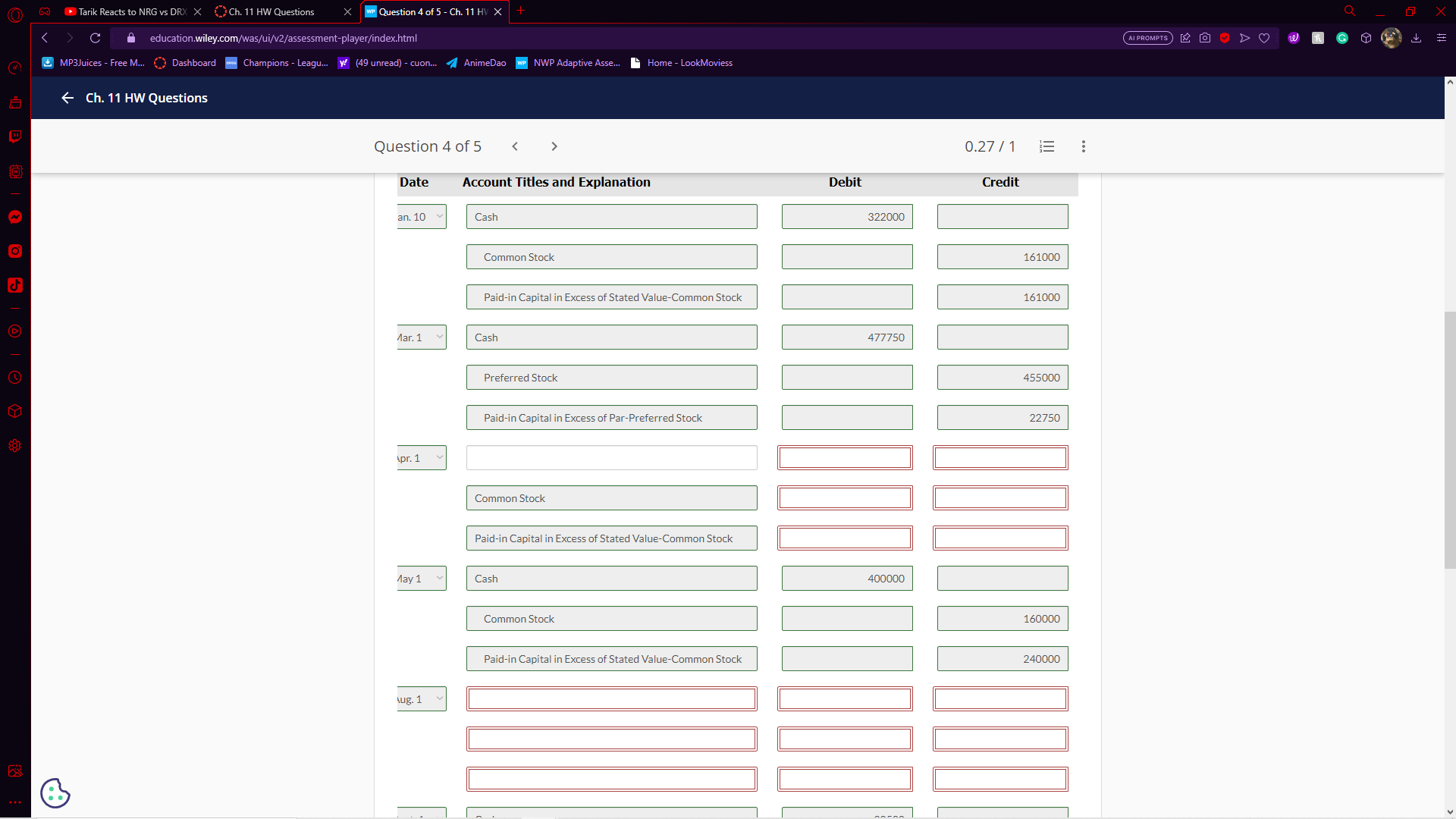Click the Apr. 1 first debit field
This screenshot has width=1456, height=819.
click(x=845, y=458)
